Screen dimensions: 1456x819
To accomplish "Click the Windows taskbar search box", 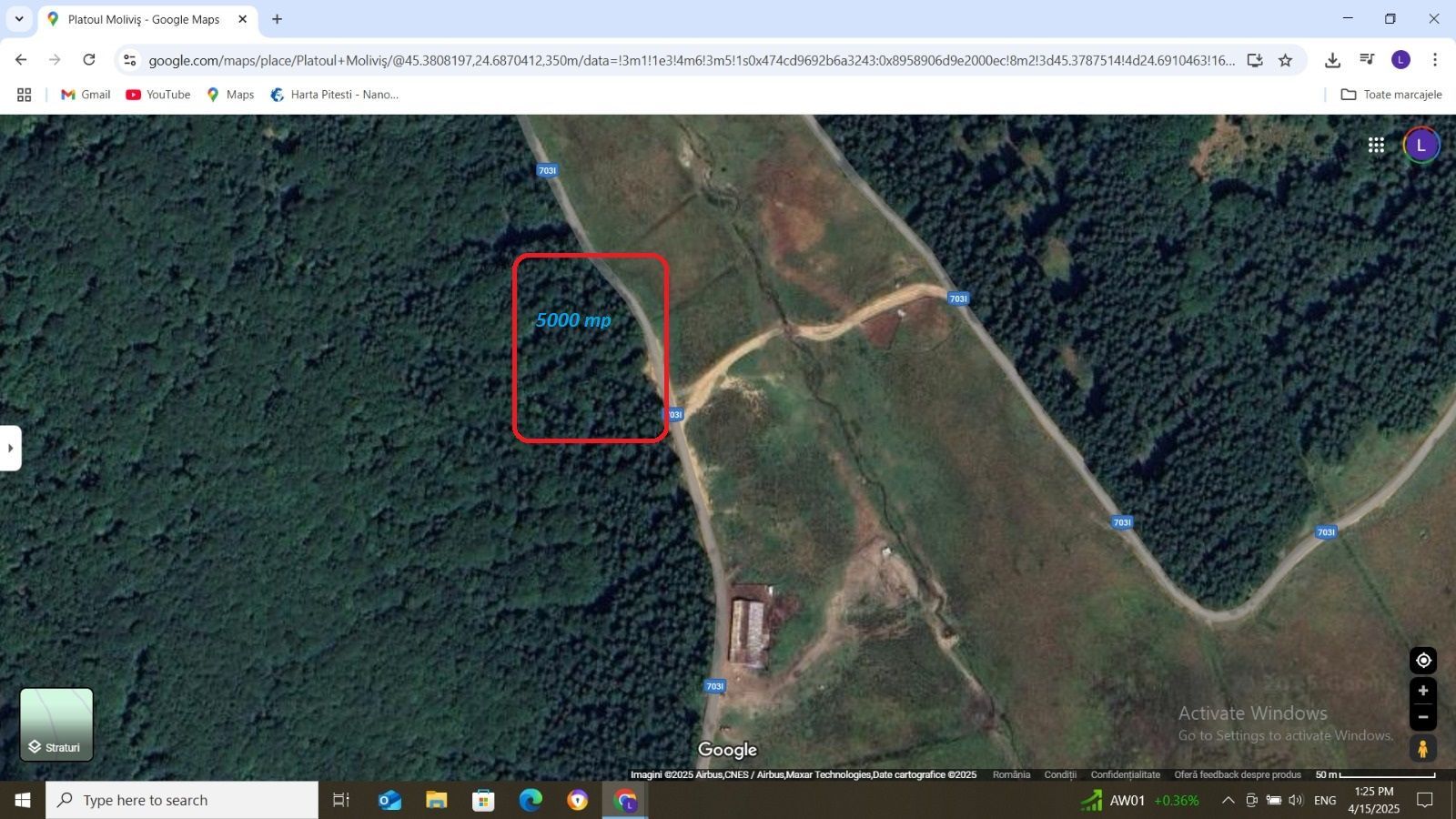I will click(182, 801).
